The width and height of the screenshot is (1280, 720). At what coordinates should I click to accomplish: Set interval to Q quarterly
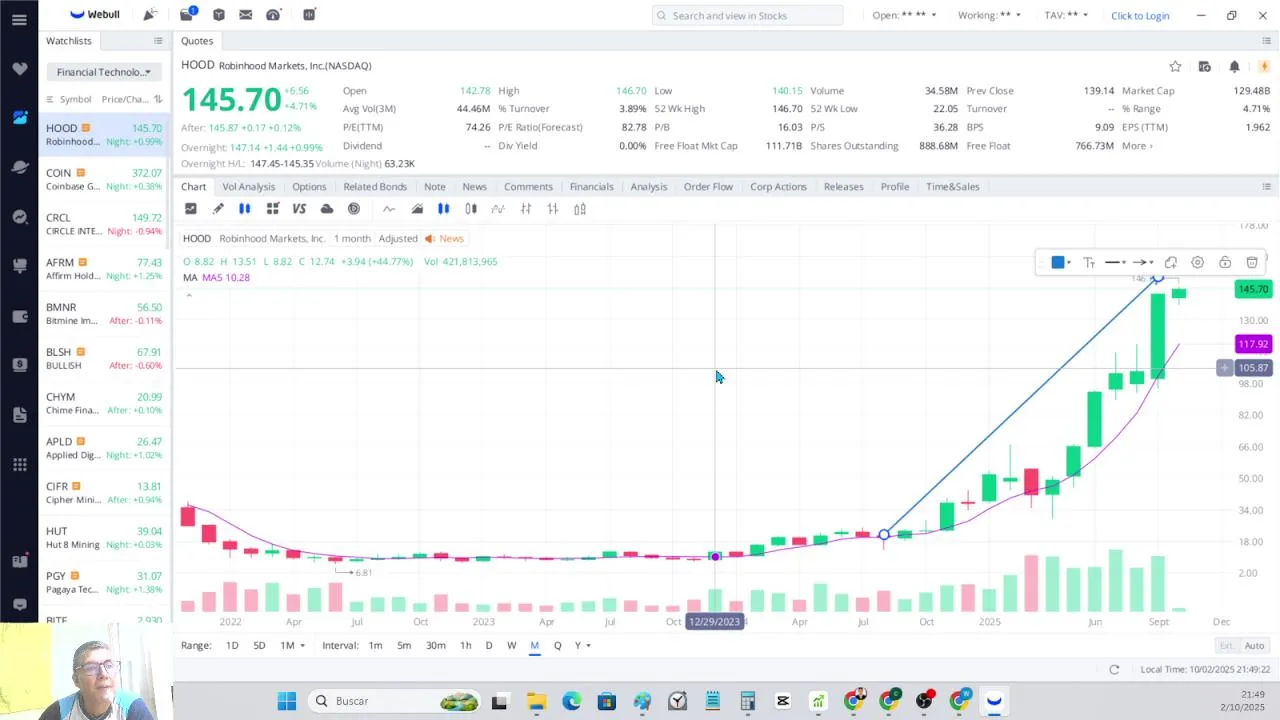(557, 645)
